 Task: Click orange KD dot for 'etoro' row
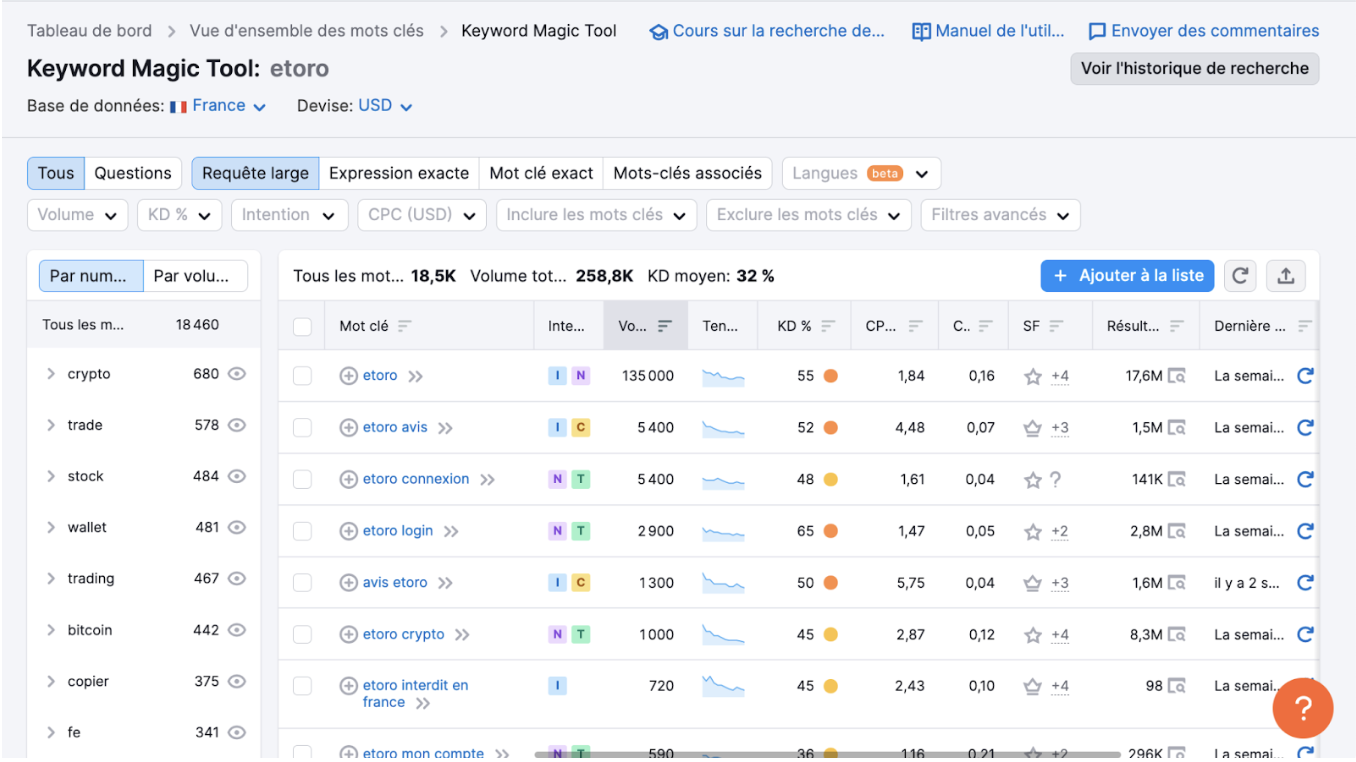pyautogui.click(x=830, y=376)
